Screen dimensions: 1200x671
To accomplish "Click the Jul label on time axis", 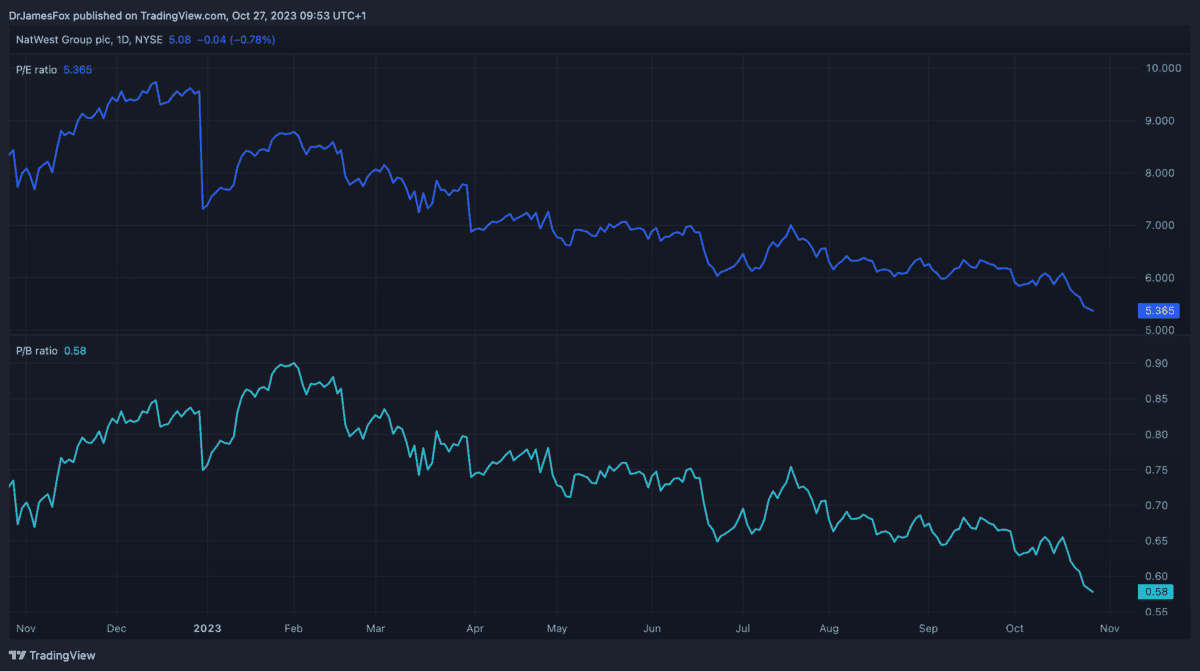I will tap(743, 628).
